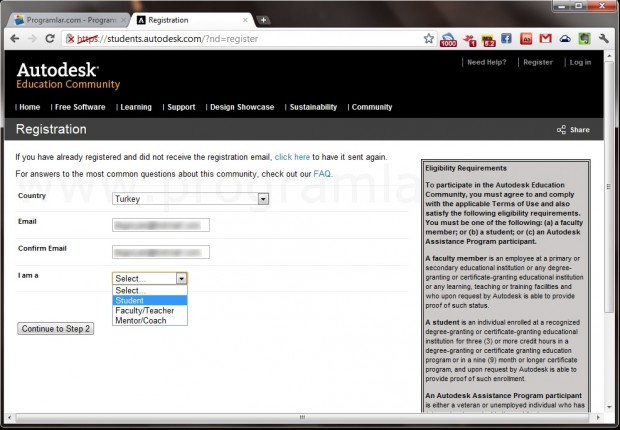Click the Confirm Email input field
Image resolution: width=620 pixels, height=430 pixels.
[161, 252]
